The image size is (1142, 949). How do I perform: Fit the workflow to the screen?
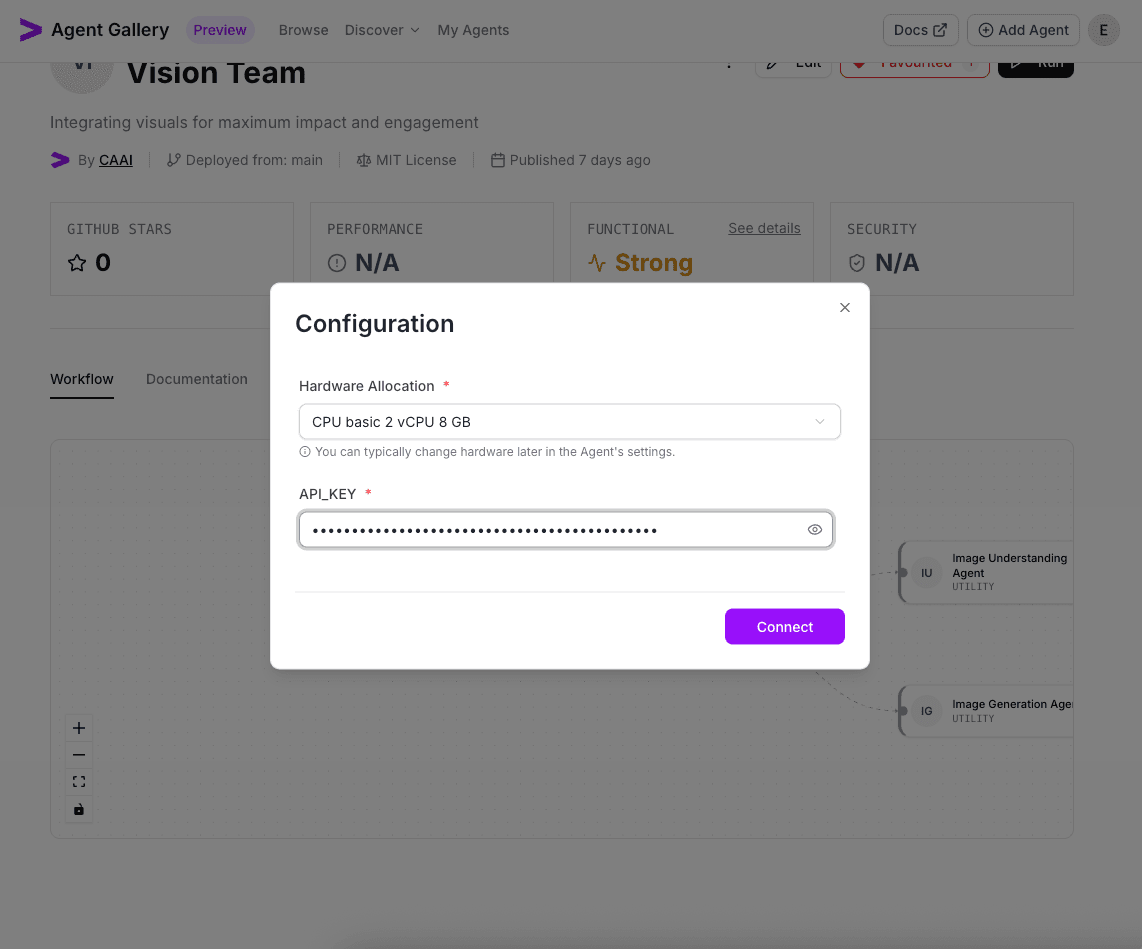[x=79, y=781]
